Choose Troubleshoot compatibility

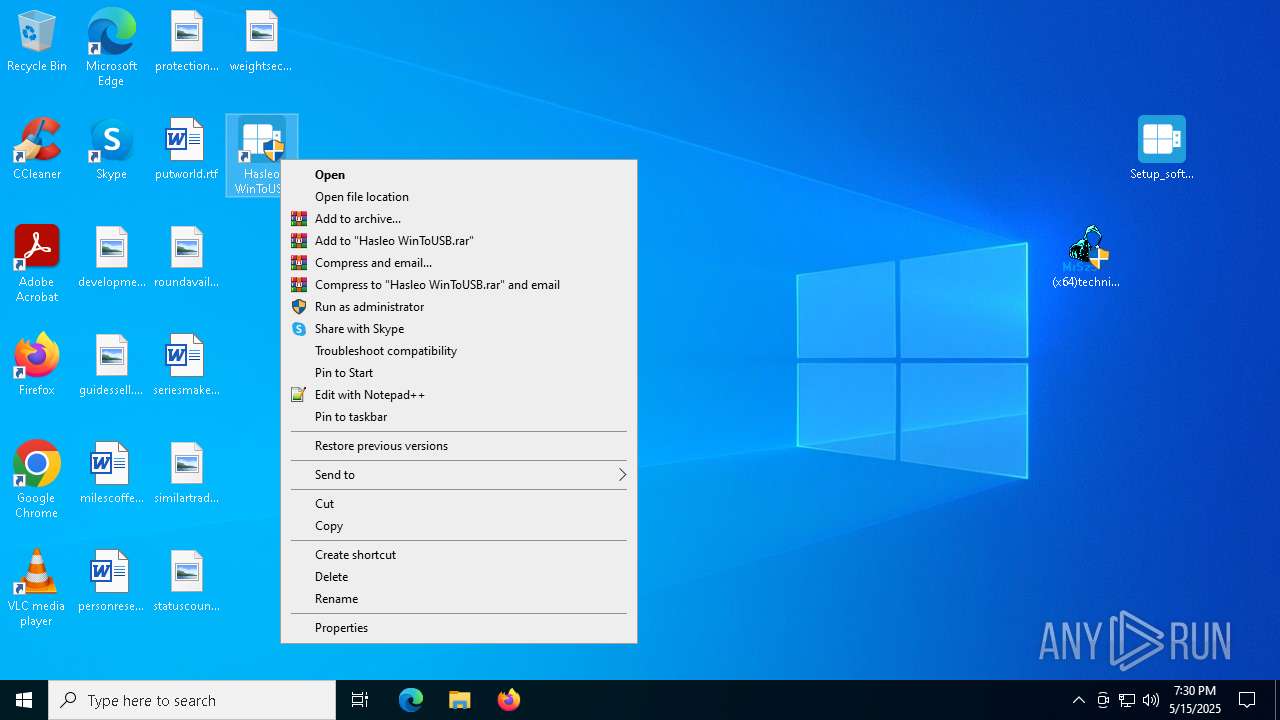tap(459, 351)
